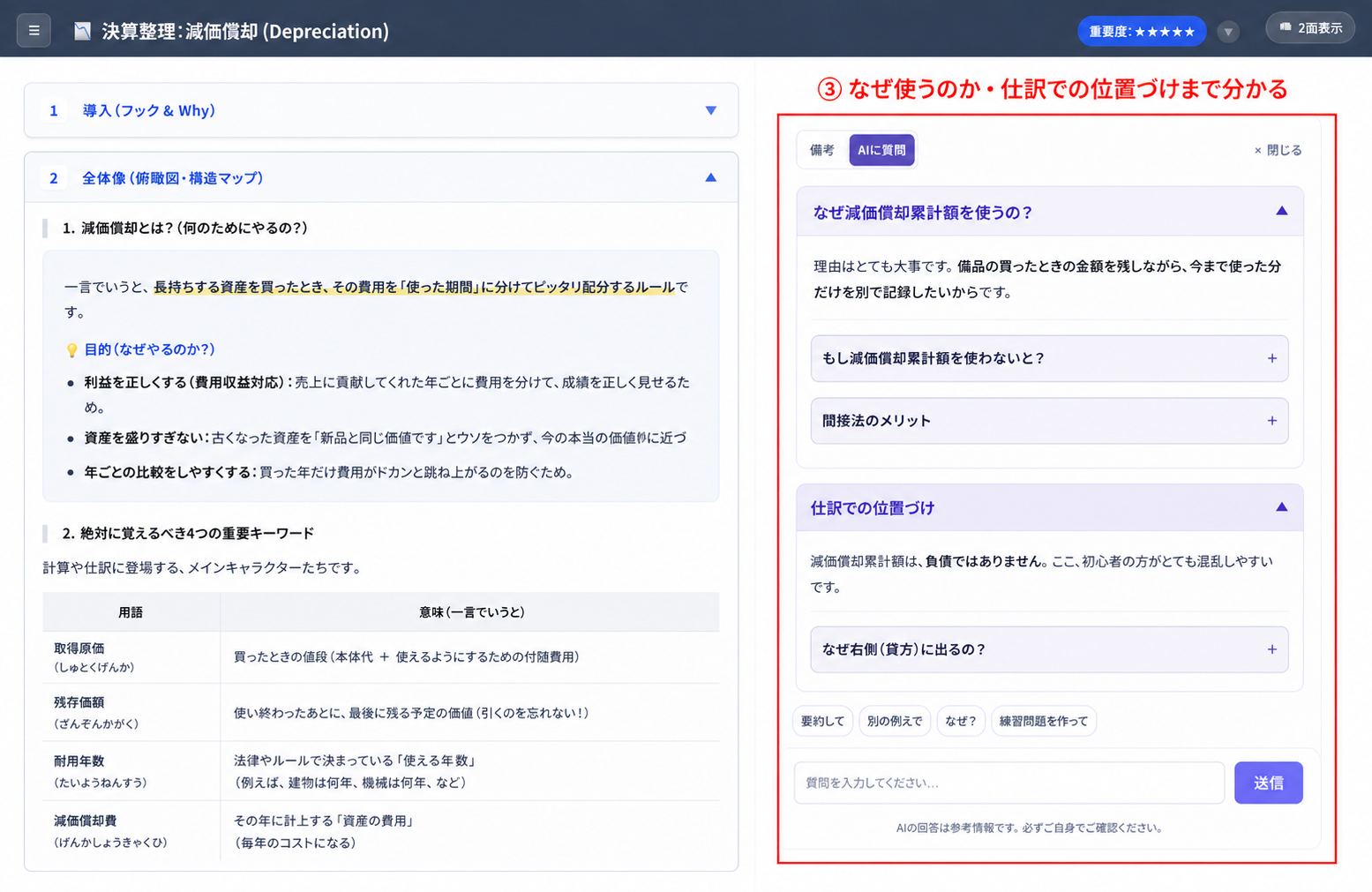Click the 用語 column header
The height and width of the screenshot is (892, 1372).
point(131,611)
